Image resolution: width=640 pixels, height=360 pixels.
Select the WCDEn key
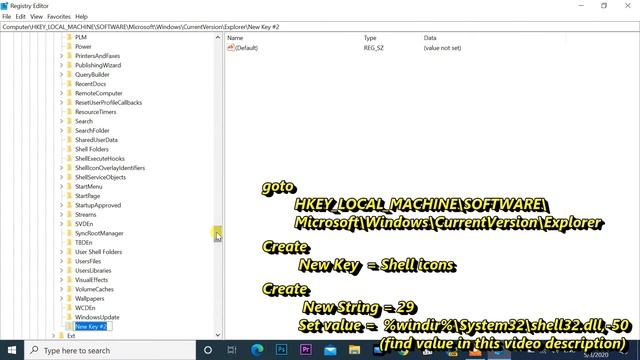85,308
